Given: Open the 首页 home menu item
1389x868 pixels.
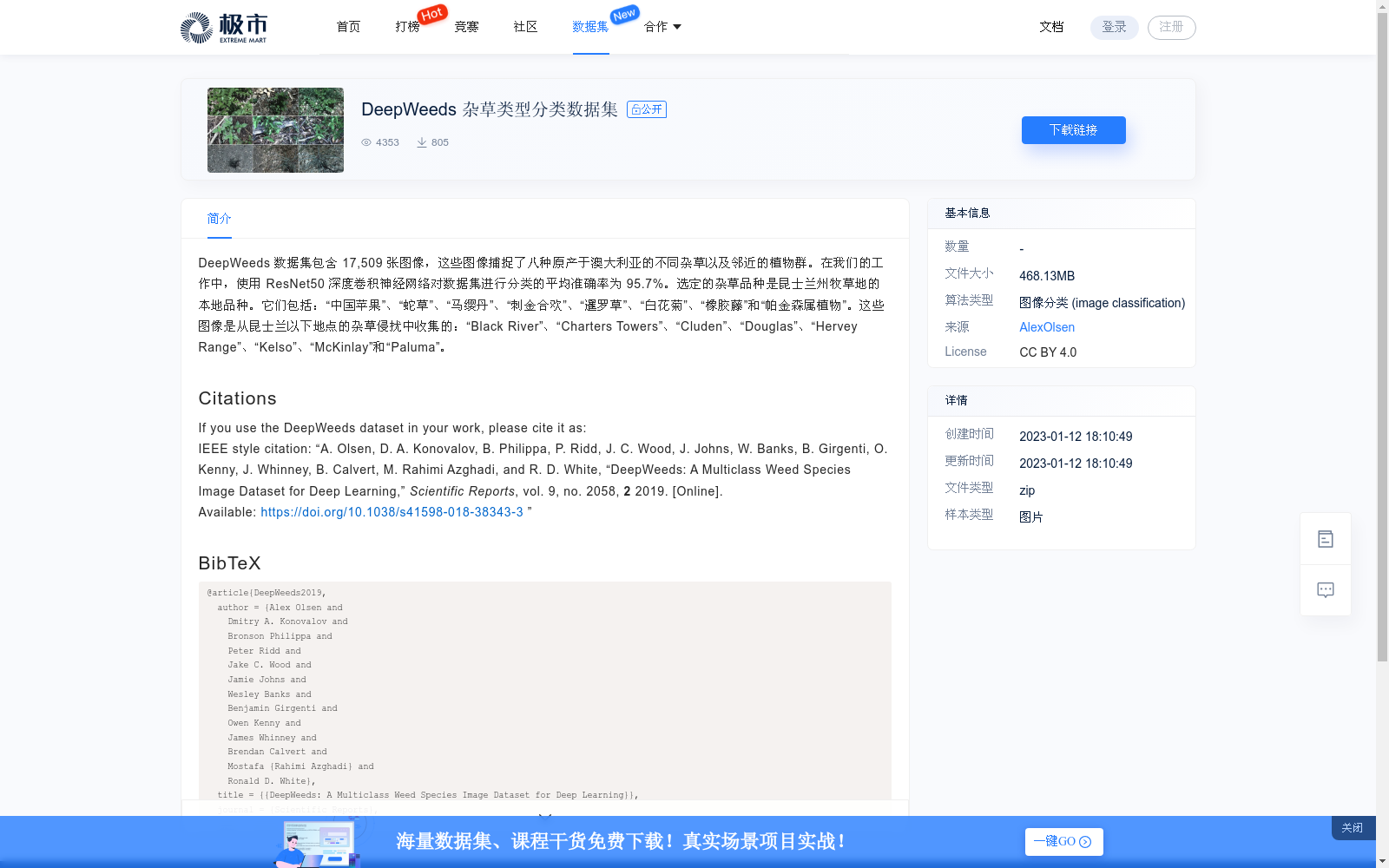Looking at the screenshot, I should click(x=348, y=27).
